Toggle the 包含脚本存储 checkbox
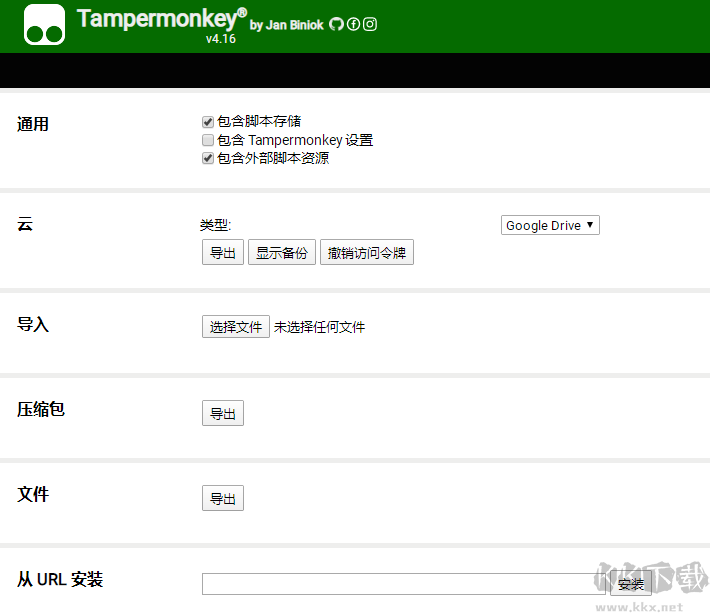 click(x=208, y=122)
